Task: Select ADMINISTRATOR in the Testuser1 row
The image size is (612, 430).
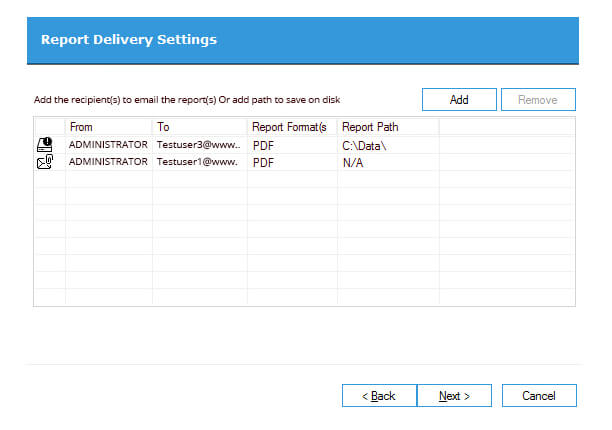Action: coord(109,162)
